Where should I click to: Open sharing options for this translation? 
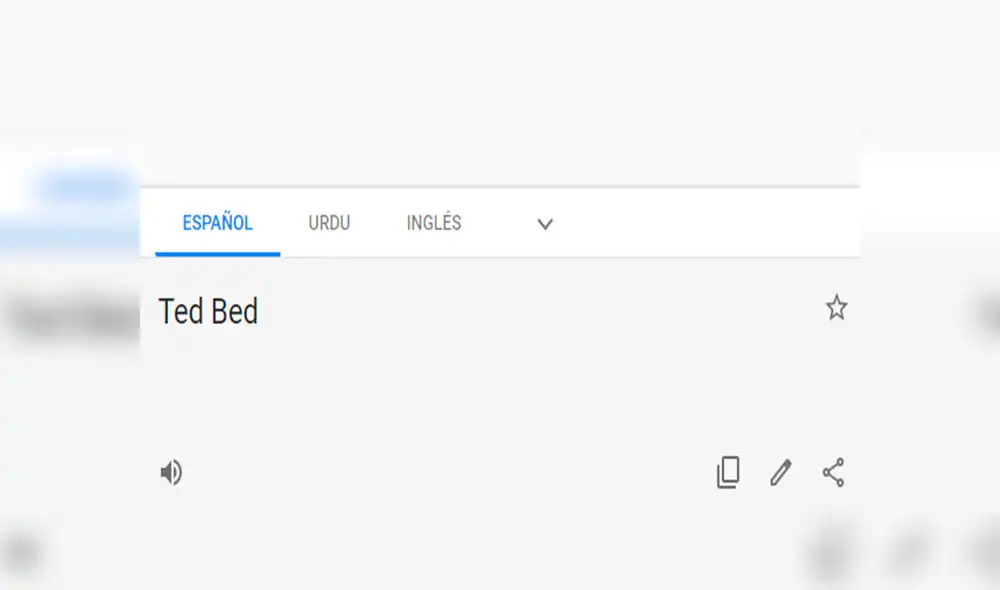pos(833,472)
